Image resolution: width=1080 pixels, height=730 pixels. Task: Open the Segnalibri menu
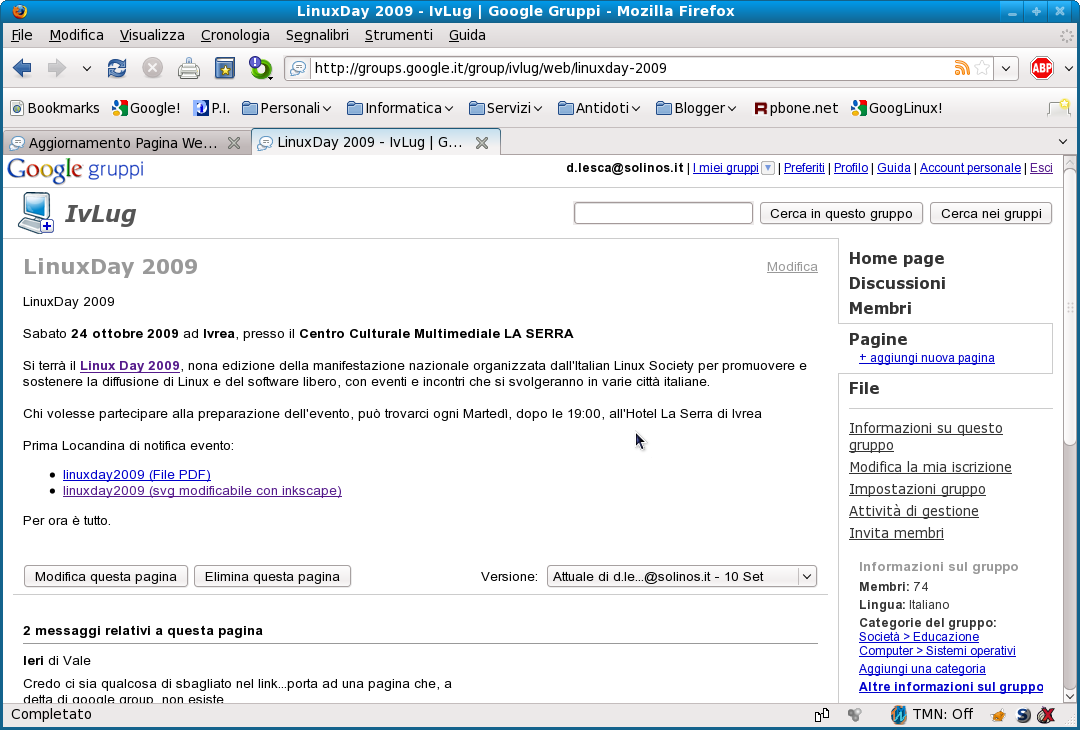[317, 35]
